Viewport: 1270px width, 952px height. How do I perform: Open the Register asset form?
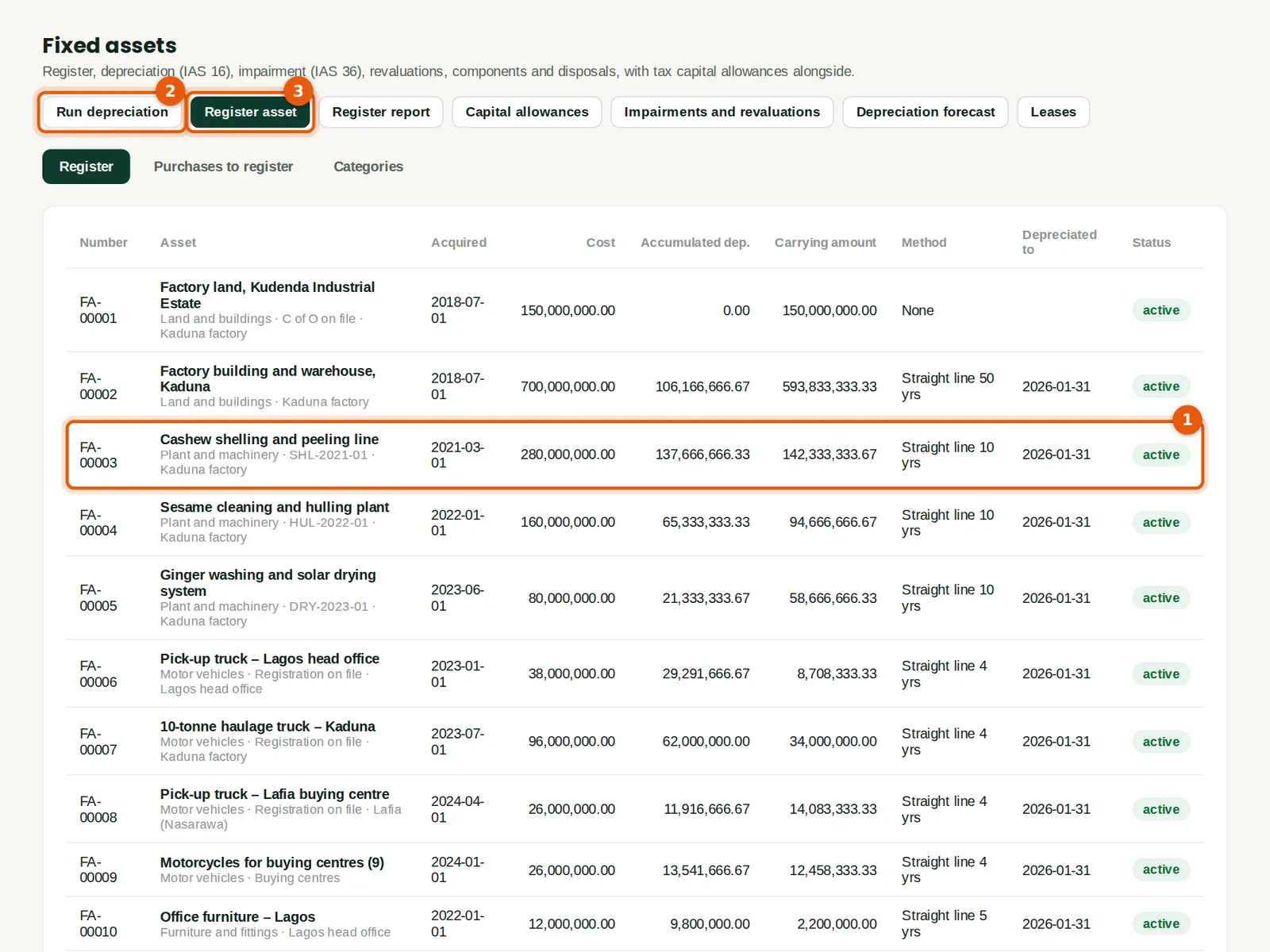(x=250, y=112)
